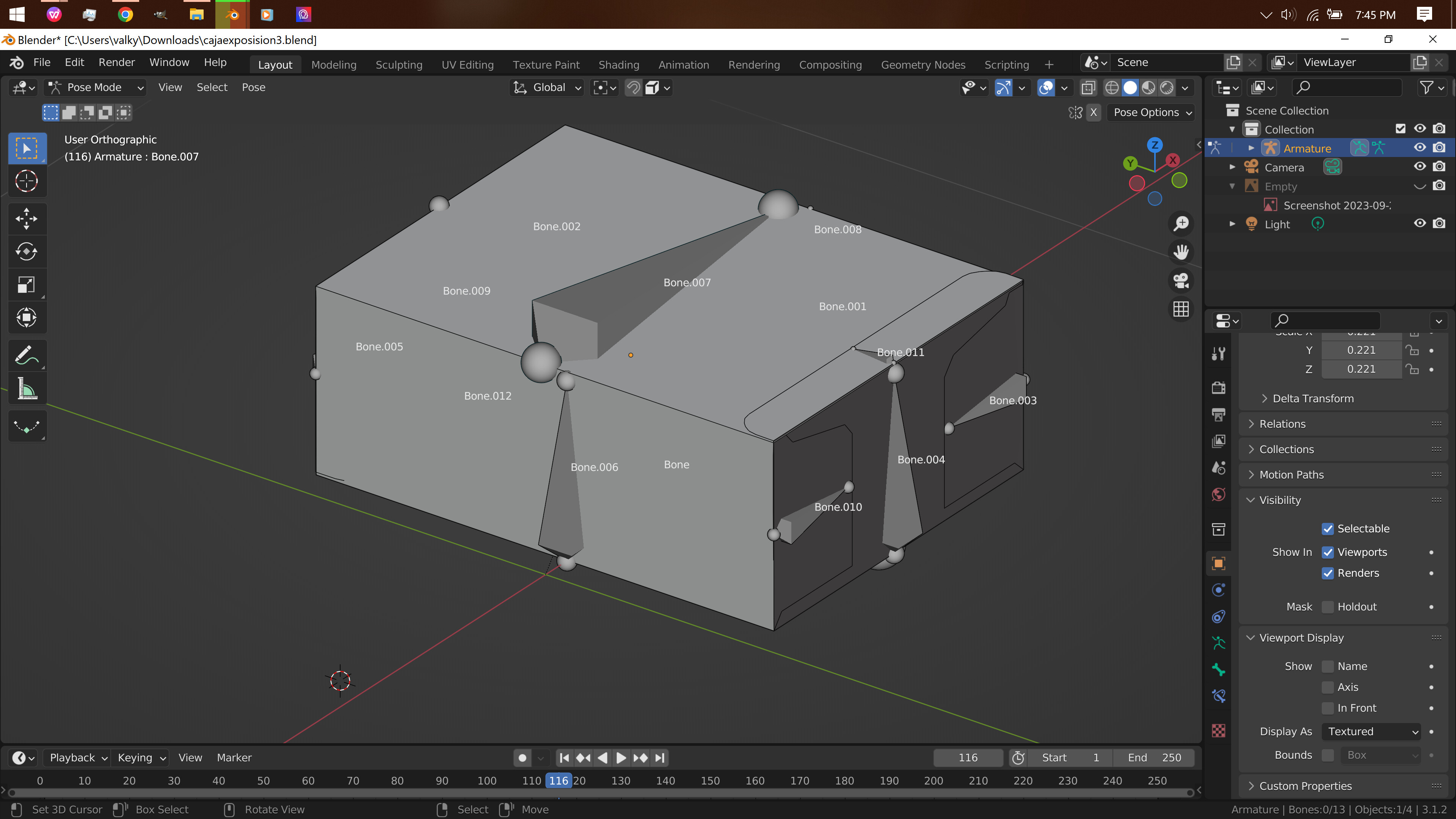This screenshot has width=1456, height=819.
Task: Select the Select Box tool
Action: coord(27,149)
